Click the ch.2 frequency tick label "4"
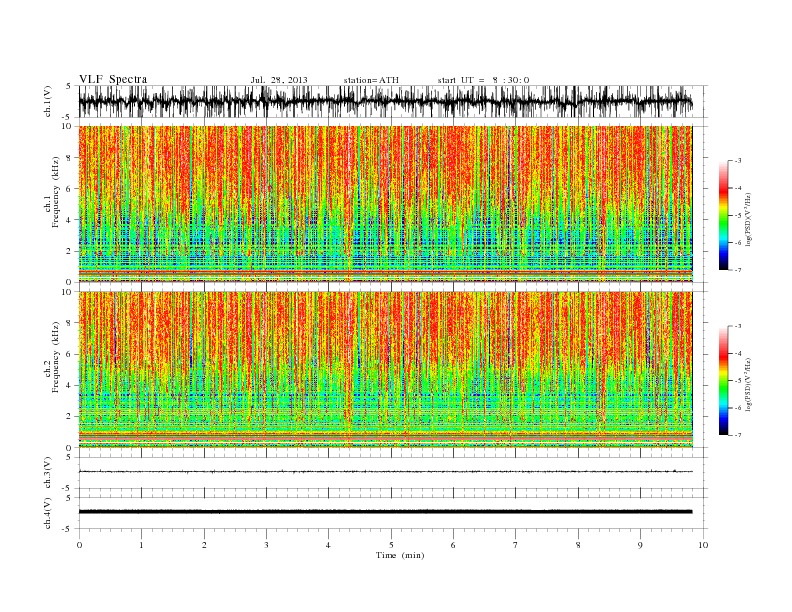 69,385
